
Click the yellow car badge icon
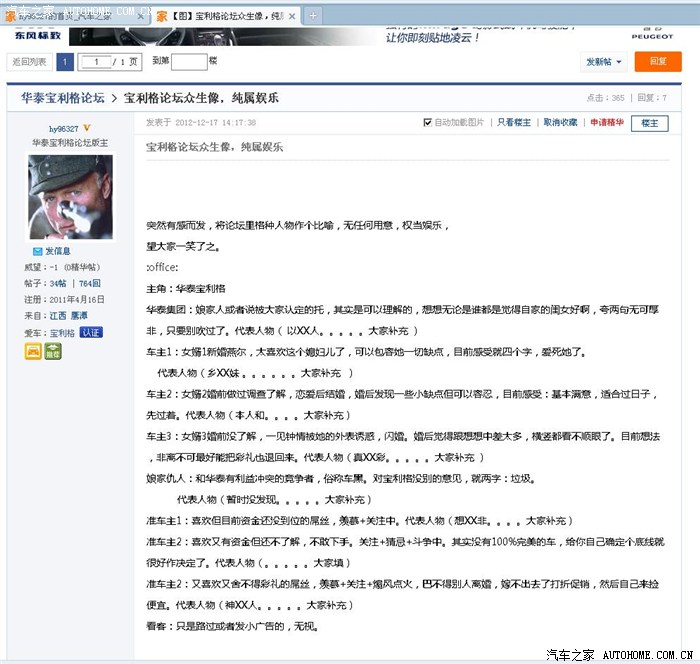pyautogui.click(x=33, y=351)
